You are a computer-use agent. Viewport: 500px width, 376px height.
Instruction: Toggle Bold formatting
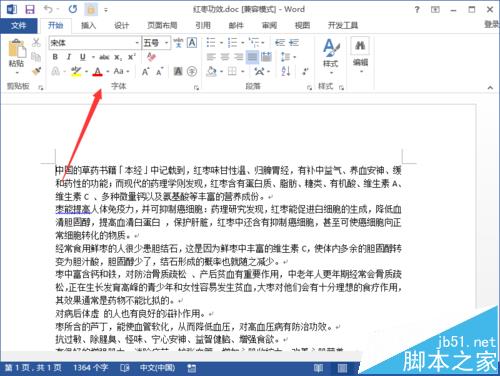coord(55,57)
